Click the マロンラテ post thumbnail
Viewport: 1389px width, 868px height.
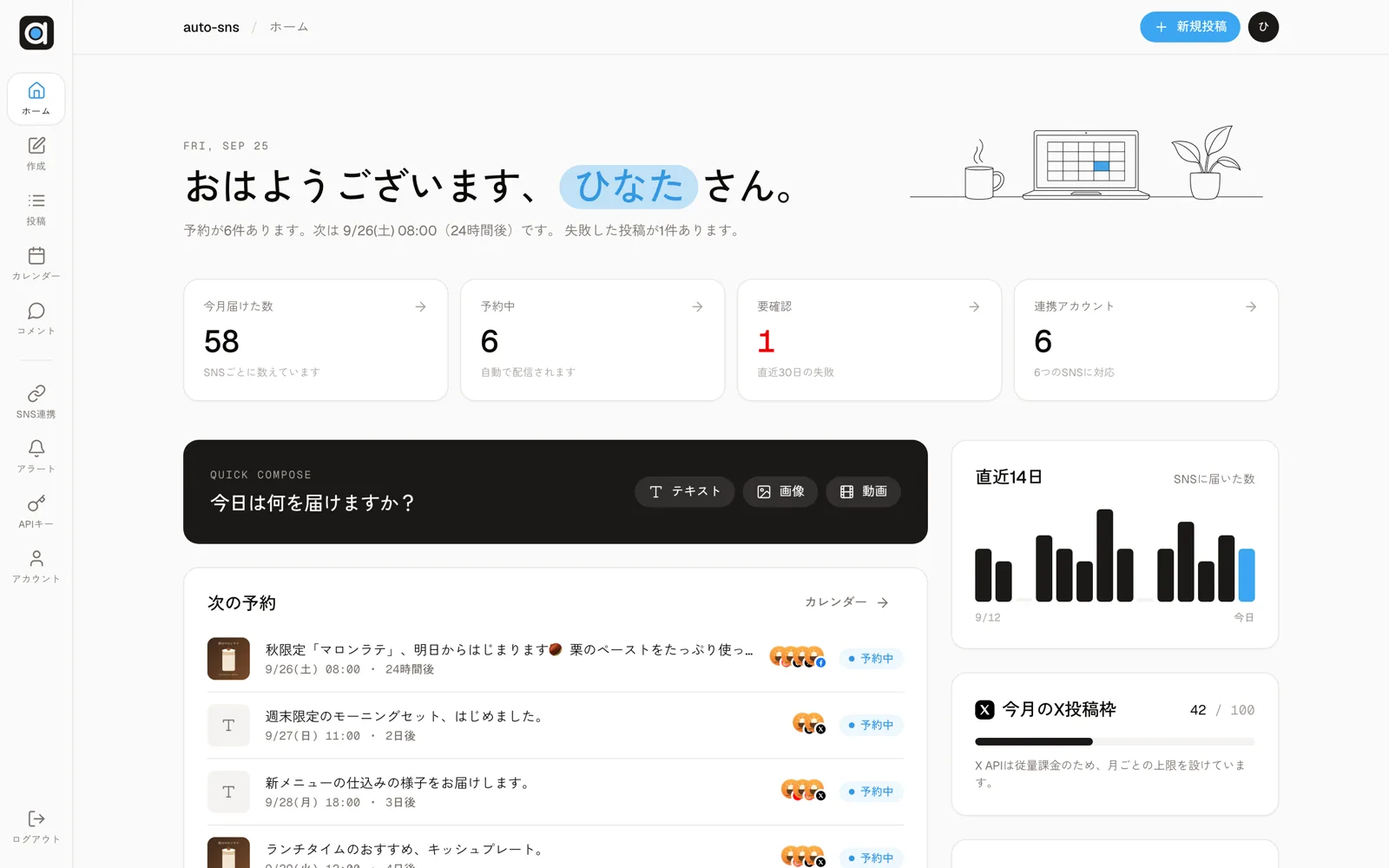[x=228, y=659]
